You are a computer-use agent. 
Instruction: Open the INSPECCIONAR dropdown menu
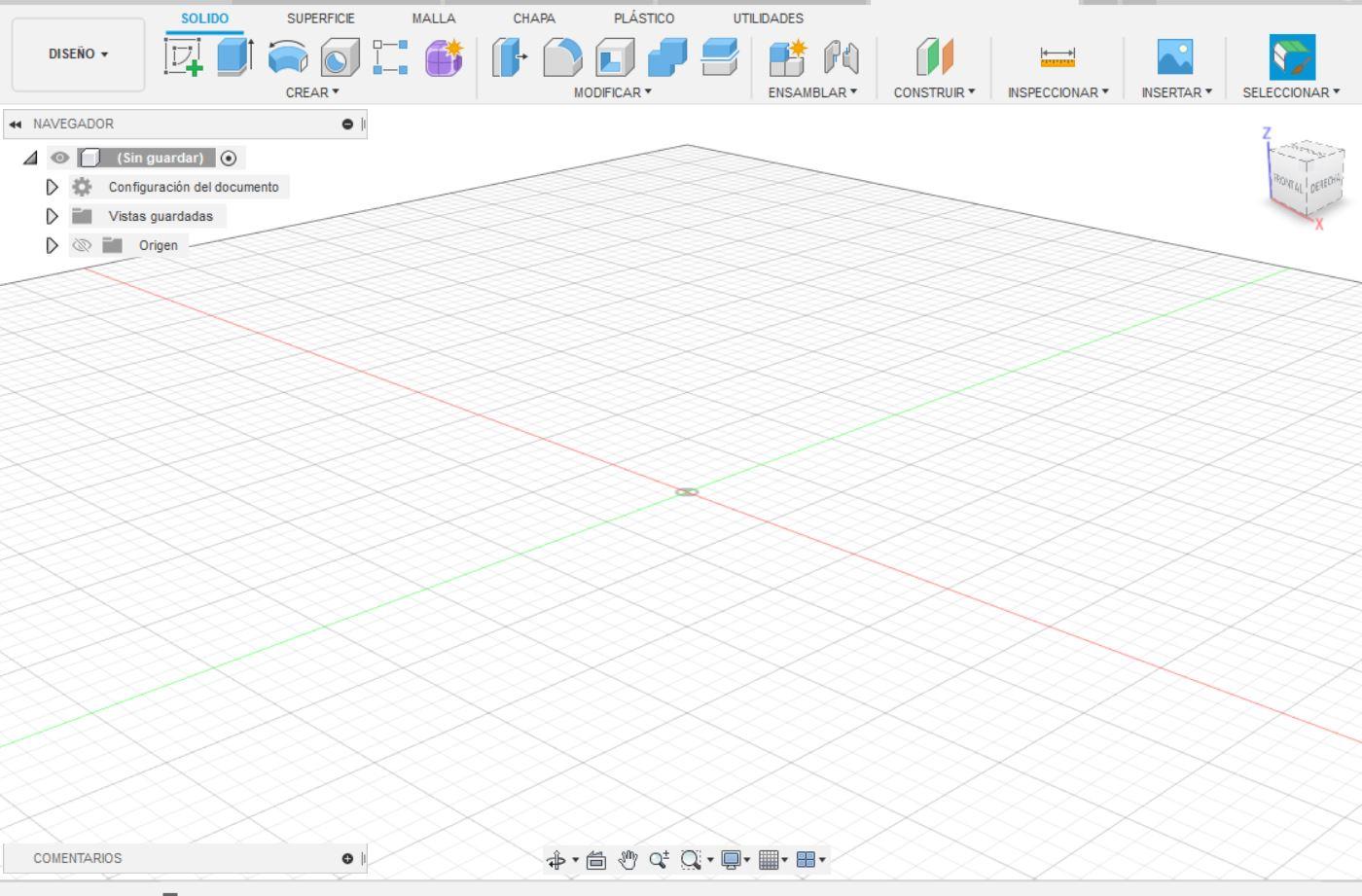1058,92
